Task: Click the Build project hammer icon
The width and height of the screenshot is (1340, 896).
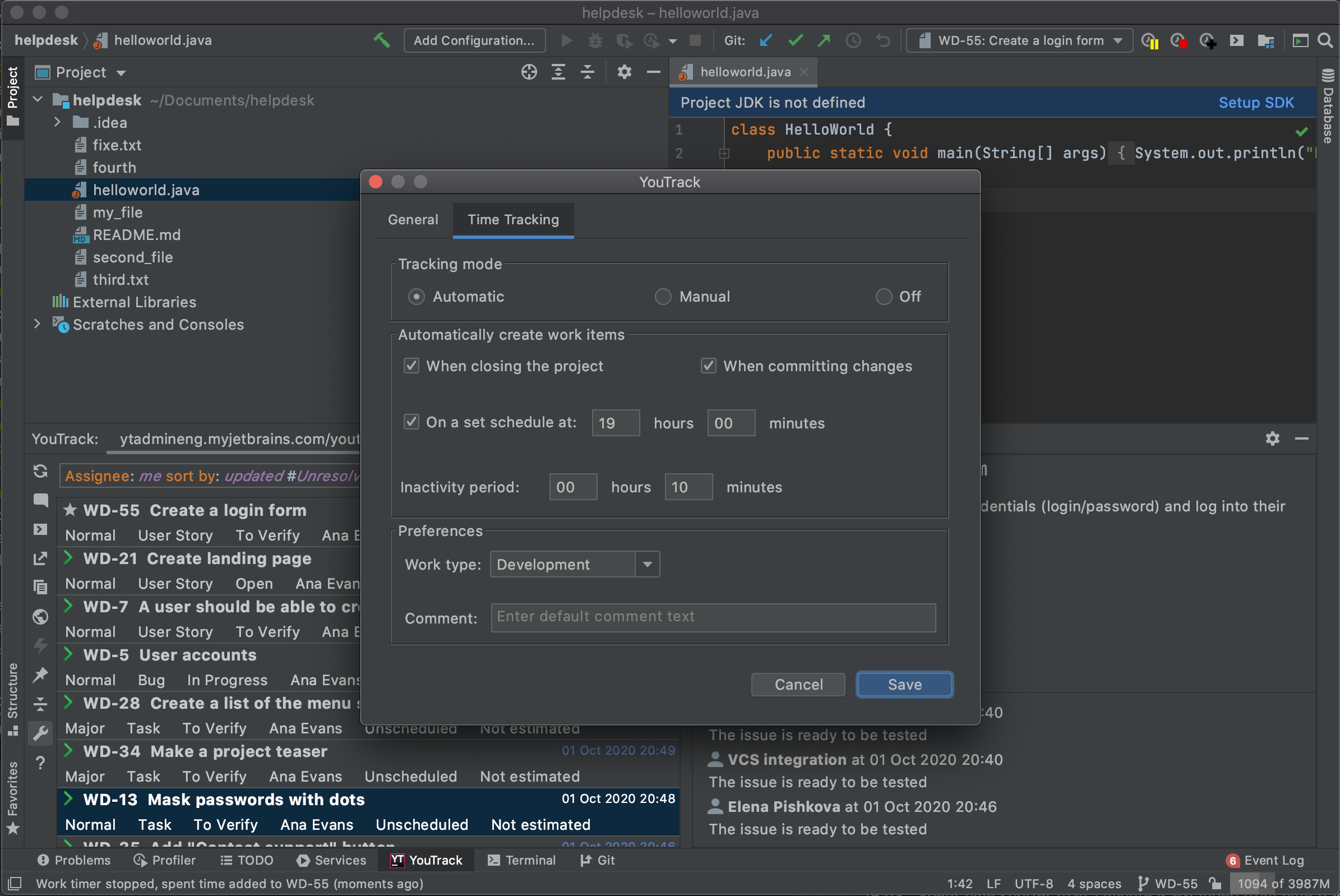Action: click(381, 40)
